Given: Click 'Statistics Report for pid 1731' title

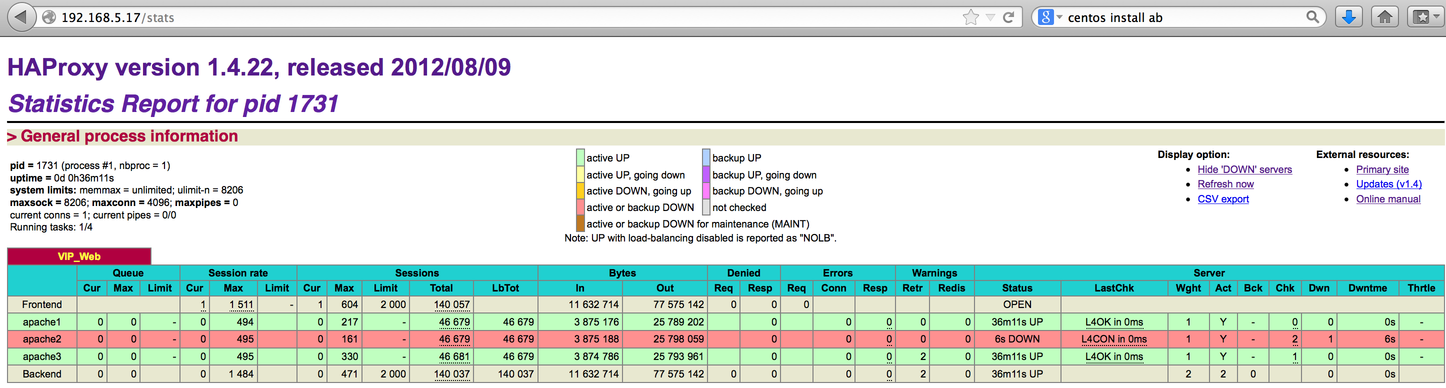Looking at the screenshot, I should click(x=173, y=103).
